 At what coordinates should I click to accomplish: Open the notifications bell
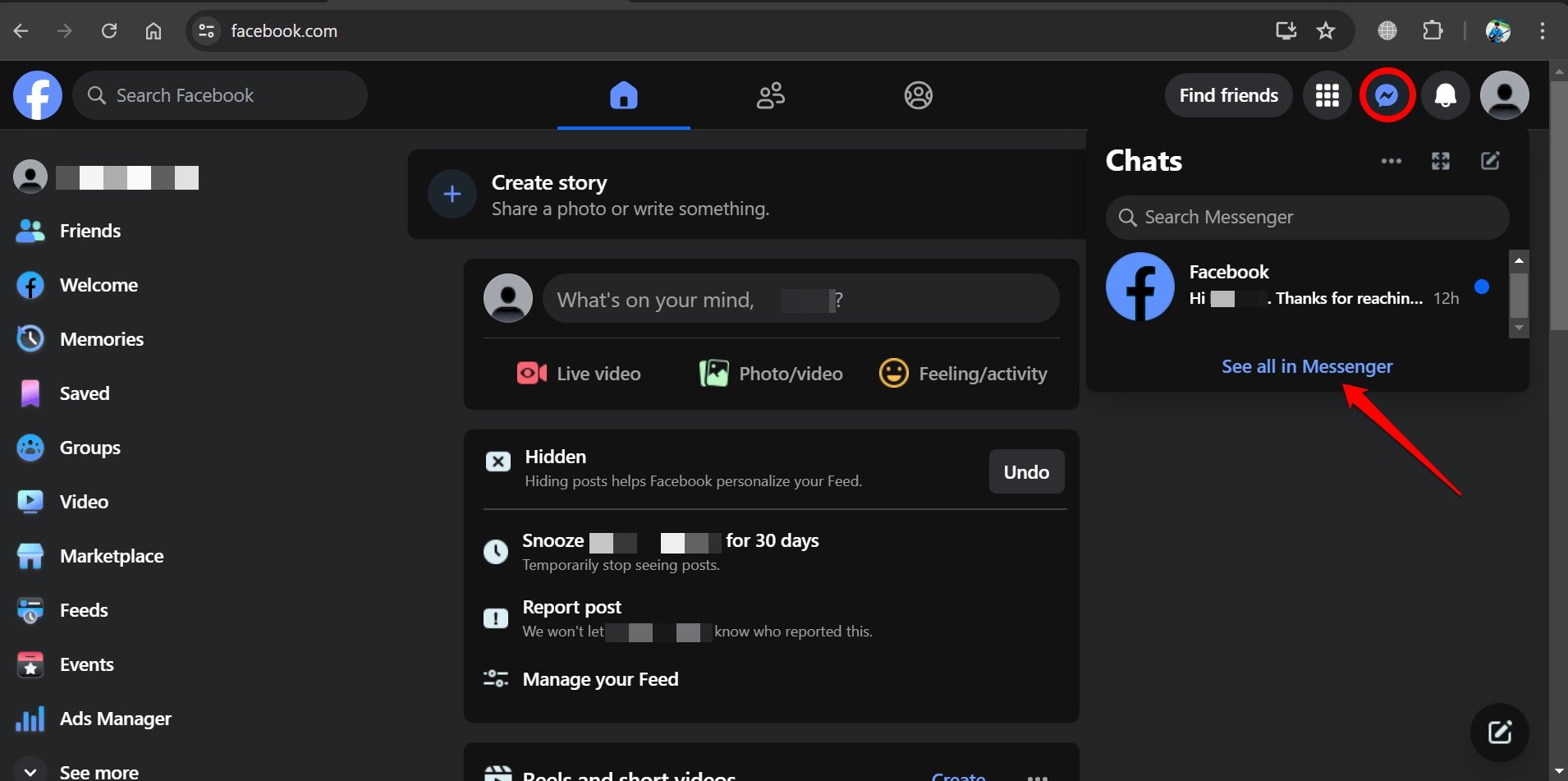pyautogui.click(x=1446, y=95)
